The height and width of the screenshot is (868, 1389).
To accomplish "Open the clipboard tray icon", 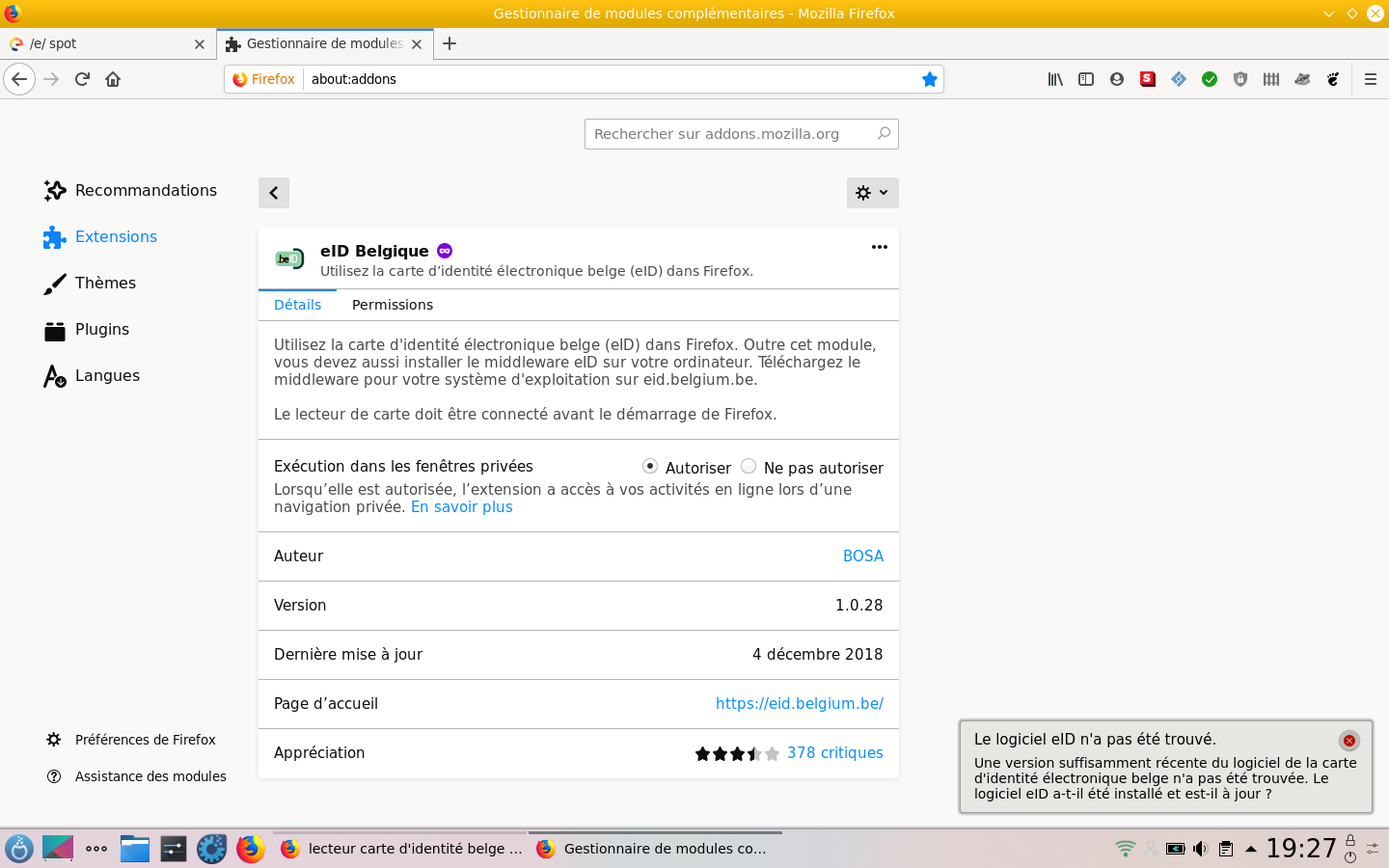I will (x=1225, y=849).
